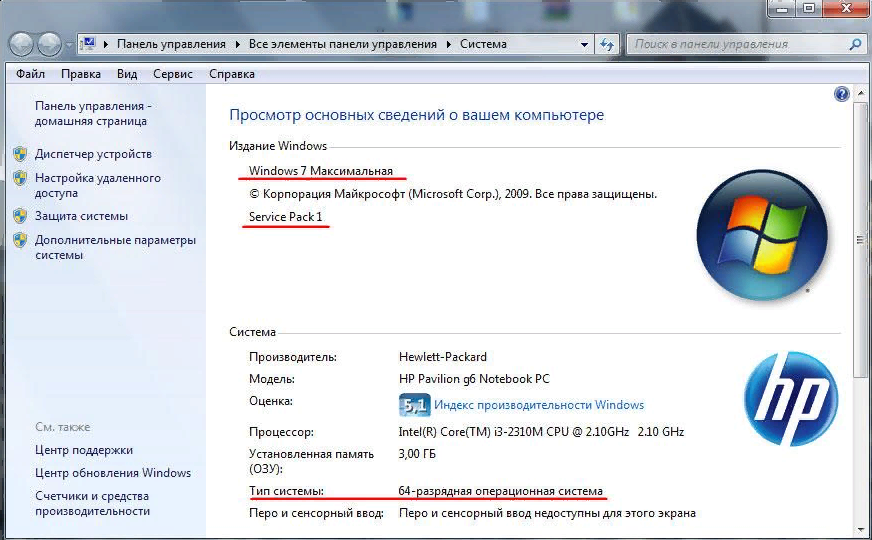This screenshot has width=872, height=540.
Task: Click the HP manufacturer logo
Action: (x=790, y=399)
